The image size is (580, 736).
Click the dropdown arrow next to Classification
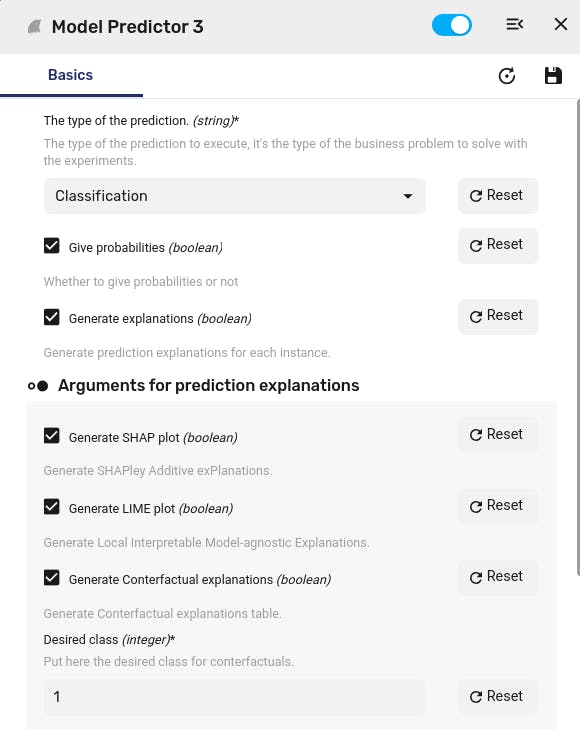click(x=408, y=196)
